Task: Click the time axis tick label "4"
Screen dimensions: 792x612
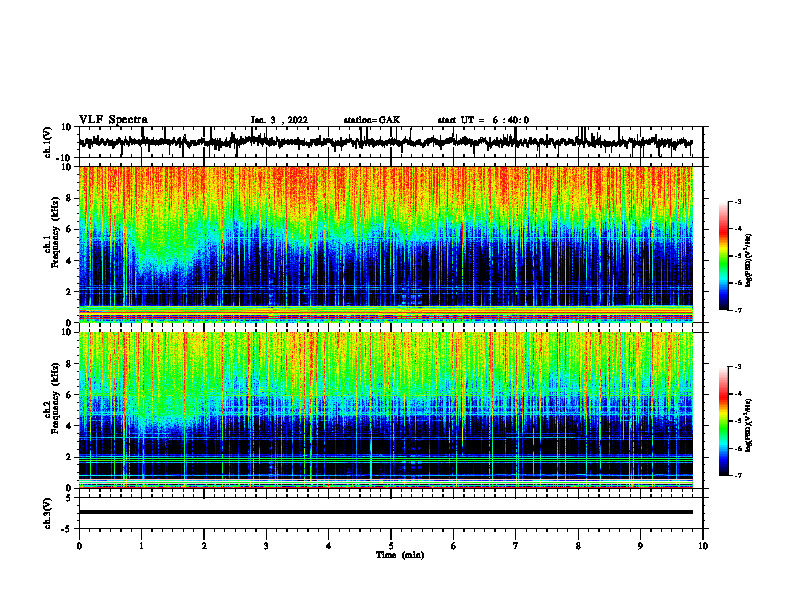Action: point(329,546)
